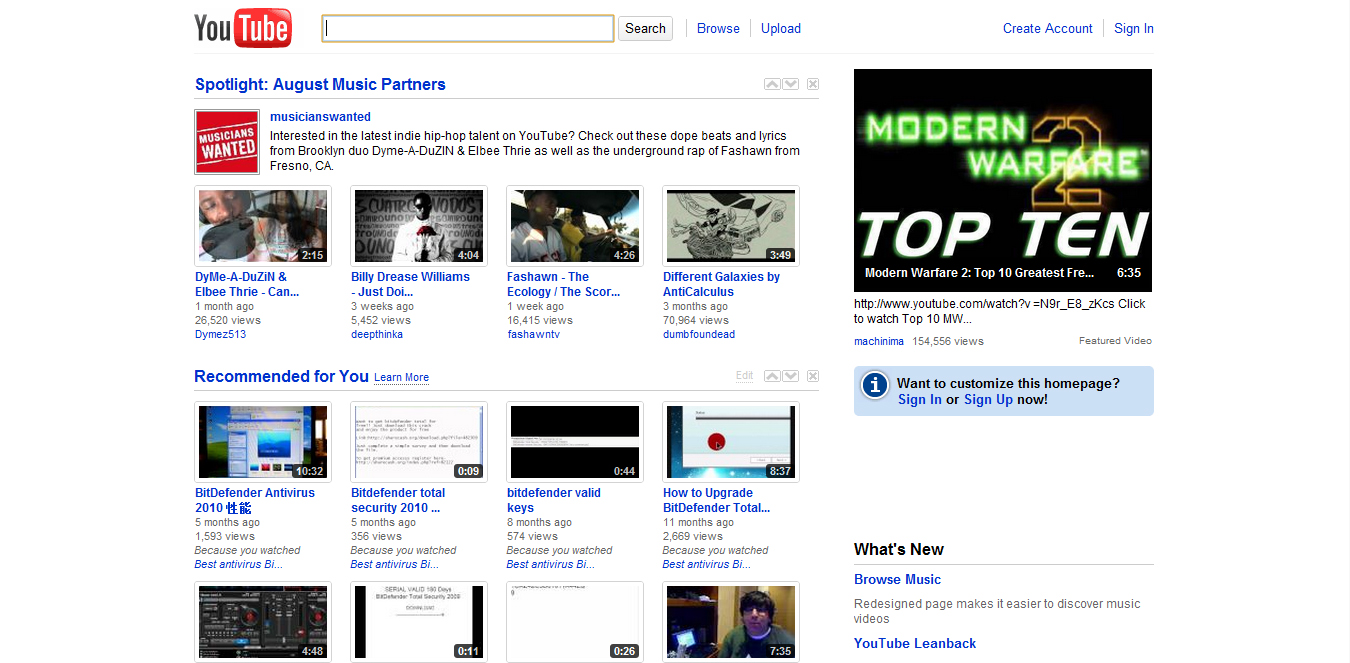The image size is (1350, 663).
Task: Click the 154,556 views text
Action: click(x=948, y=341)
